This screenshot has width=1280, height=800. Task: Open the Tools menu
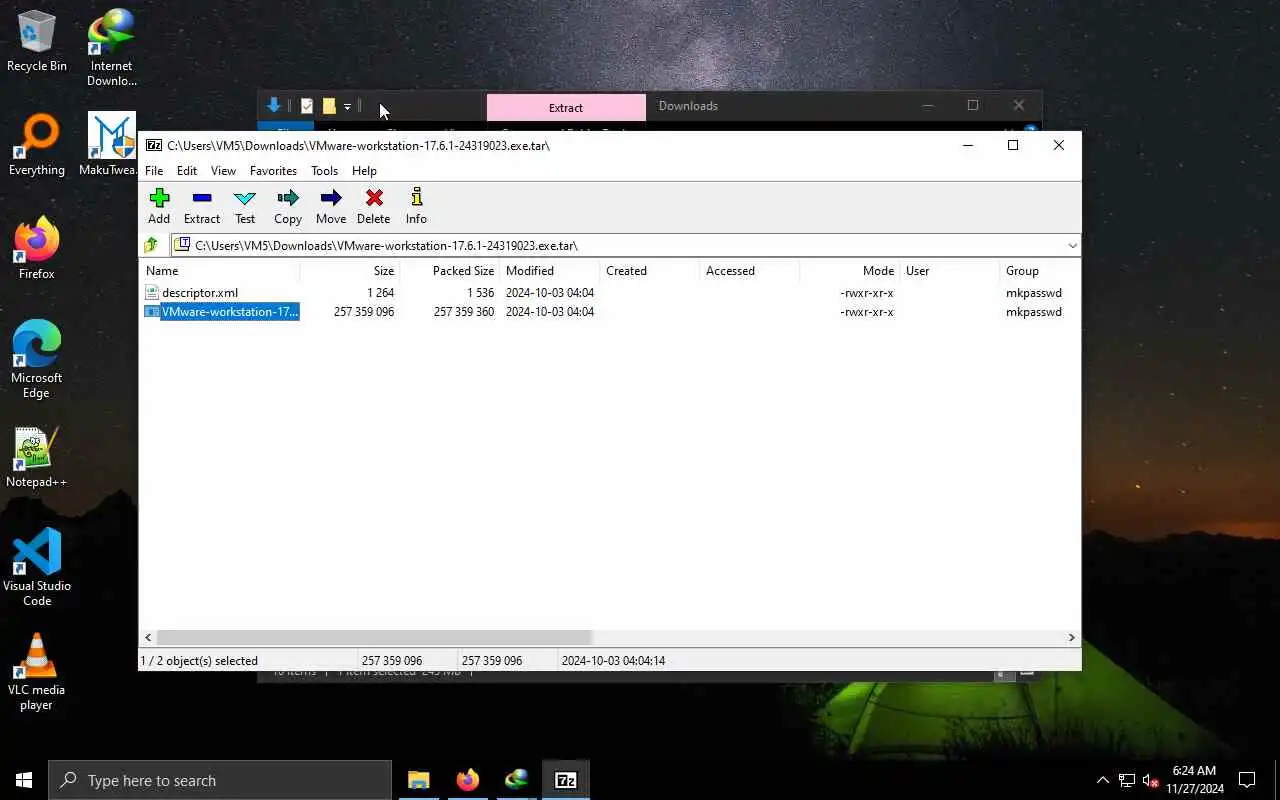tap(324, 171)
